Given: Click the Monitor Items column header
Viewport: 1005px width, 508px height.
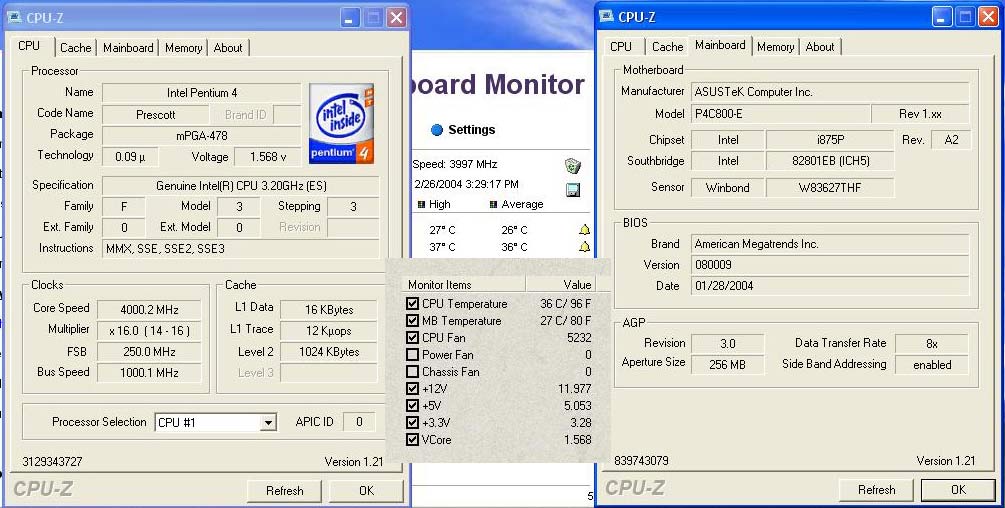Looking at the screenshot, I should [x=465, y=284].
